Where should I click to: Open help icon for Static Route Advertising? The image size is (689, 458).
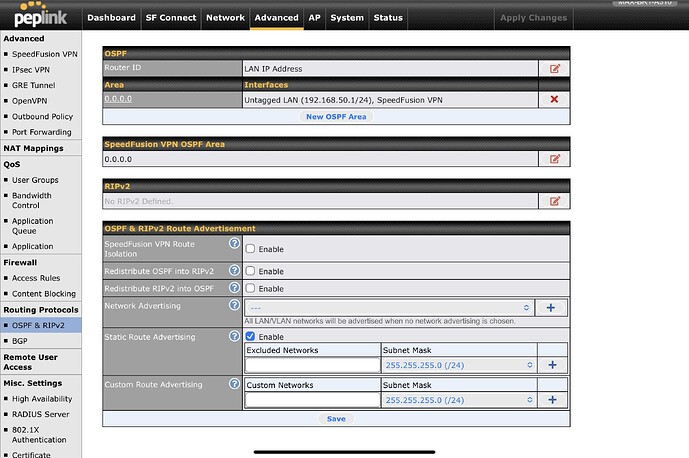click(x=234, y=336)
